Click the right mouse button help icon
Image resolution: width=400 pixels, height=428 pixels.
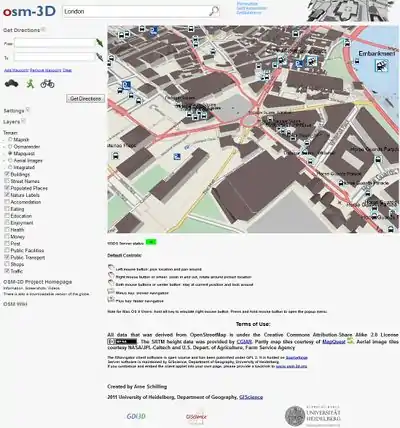point(111,275)
